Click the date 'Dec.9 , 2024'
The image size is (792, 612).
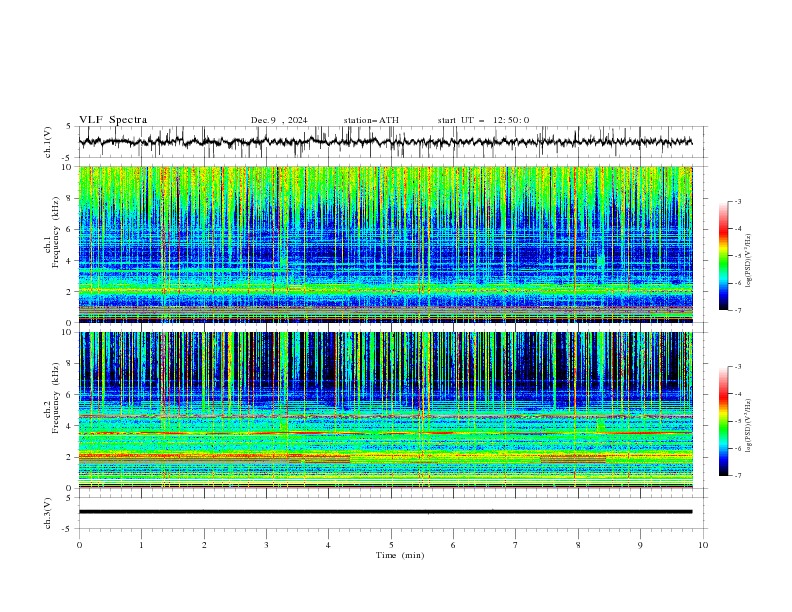point(279,120)
